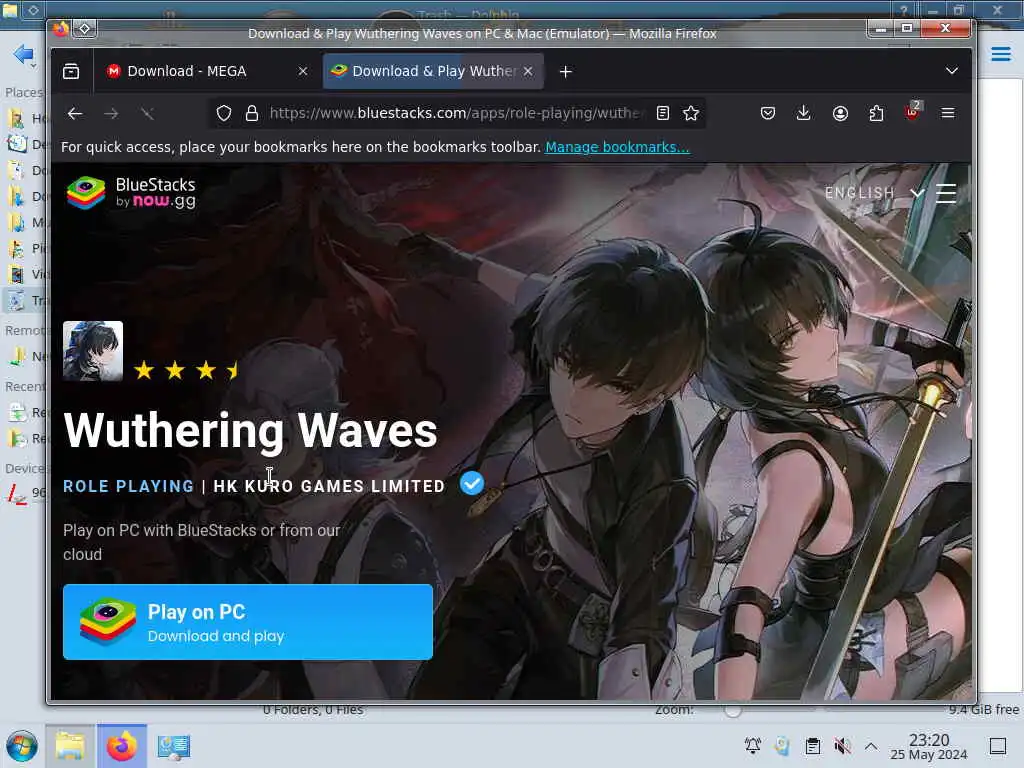Open Firefox View icon left of tabs

[71, 71]
